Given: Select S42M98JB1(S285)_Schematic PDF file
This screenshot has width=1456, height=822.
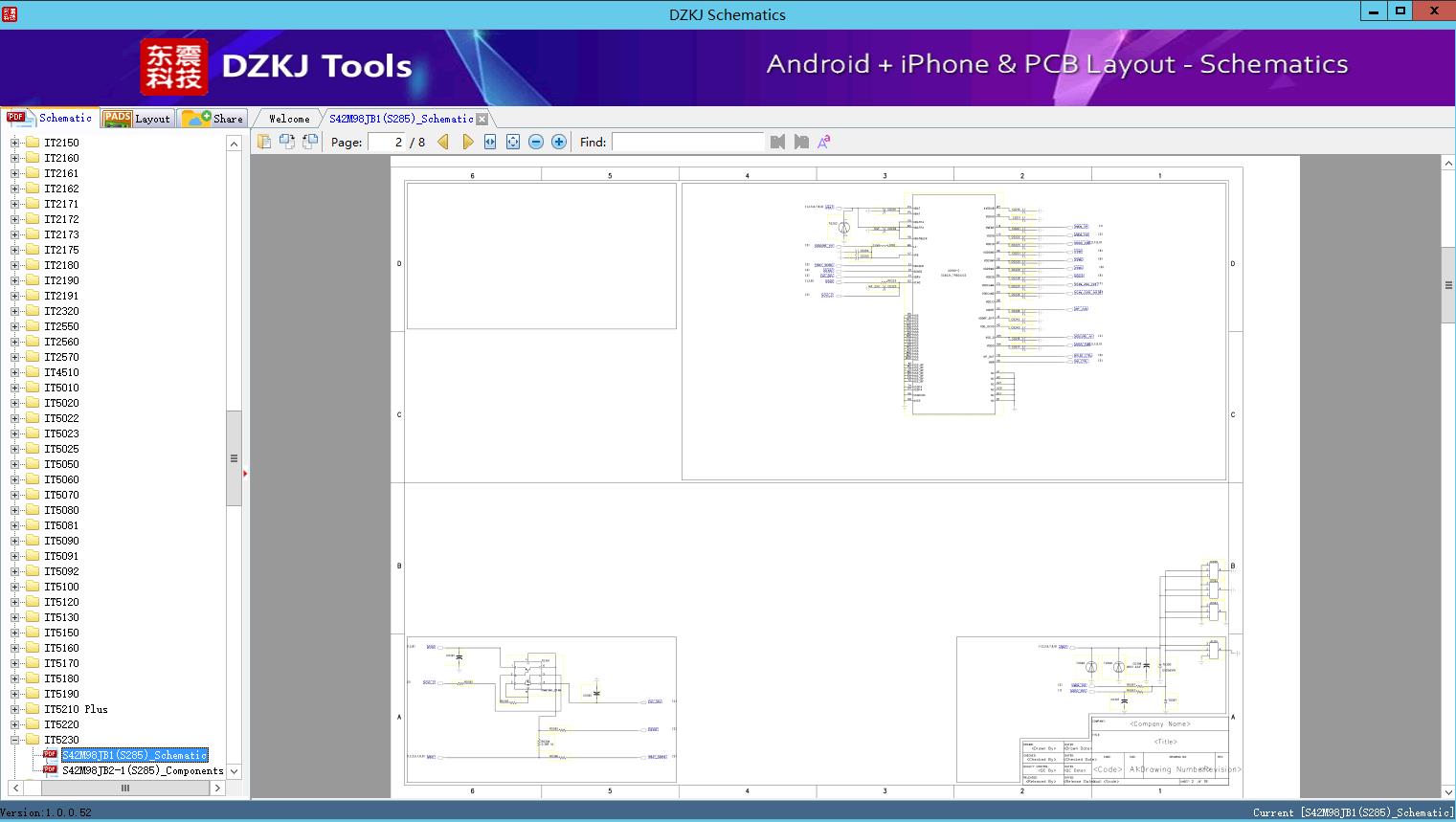Looking at the screenshot, I should pyautogui.click(x=134, y=755).
